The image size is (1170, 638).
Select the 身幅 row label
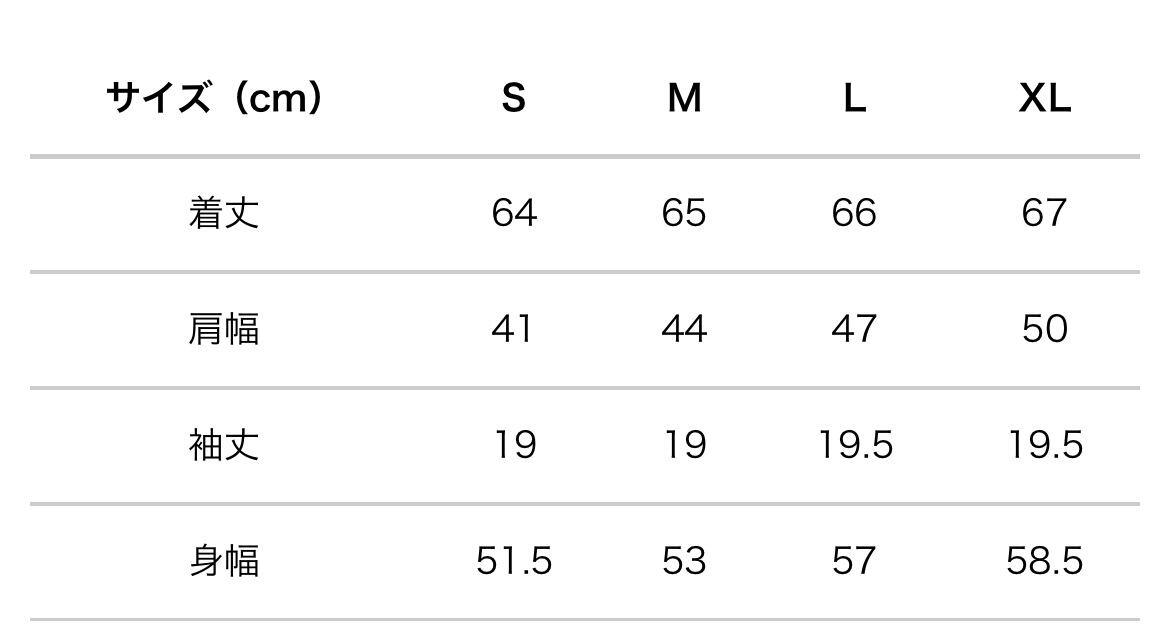point(224,561)
